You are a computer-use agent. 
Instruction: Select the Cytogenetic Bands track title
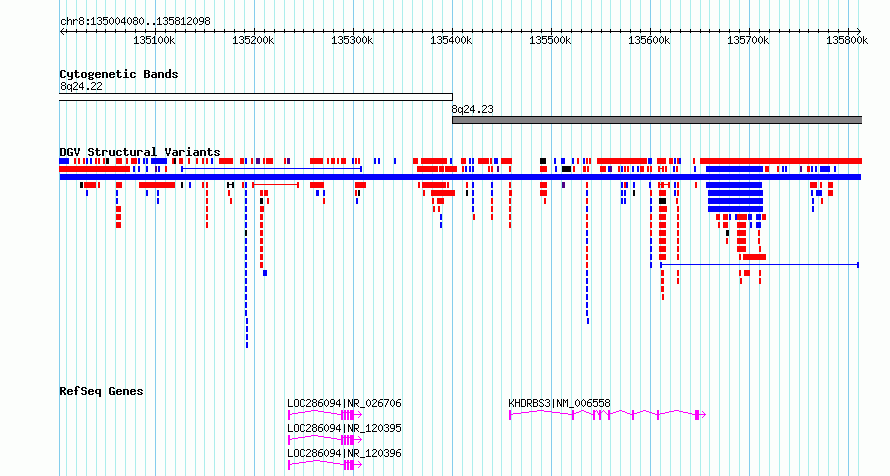click(119, 74)
